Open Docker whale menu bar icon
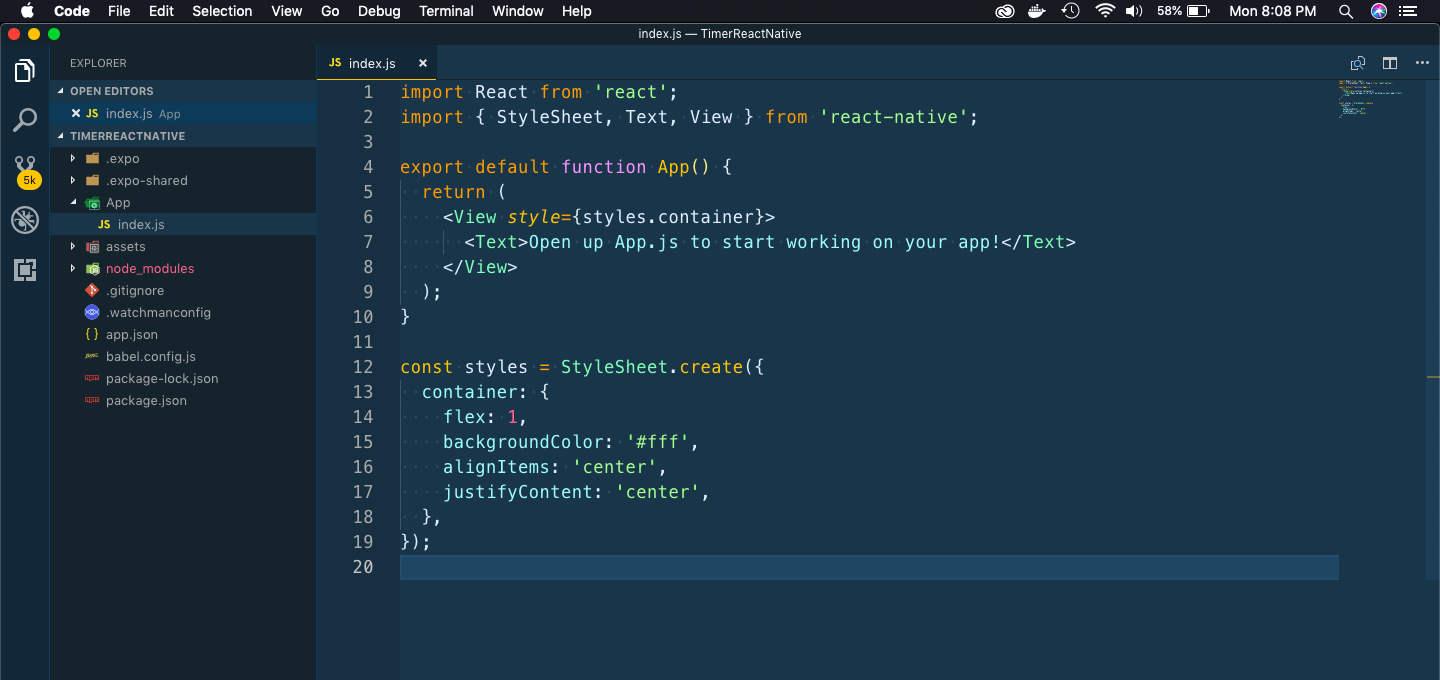 (1038, 11)
